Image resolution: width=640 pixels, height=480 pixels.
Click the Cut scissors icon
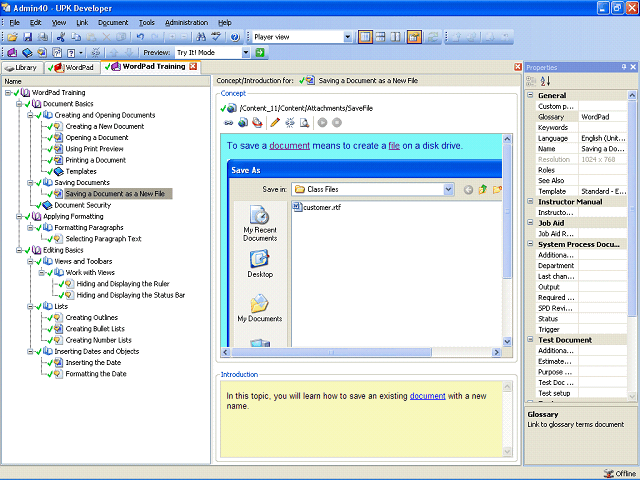(61, 37)
